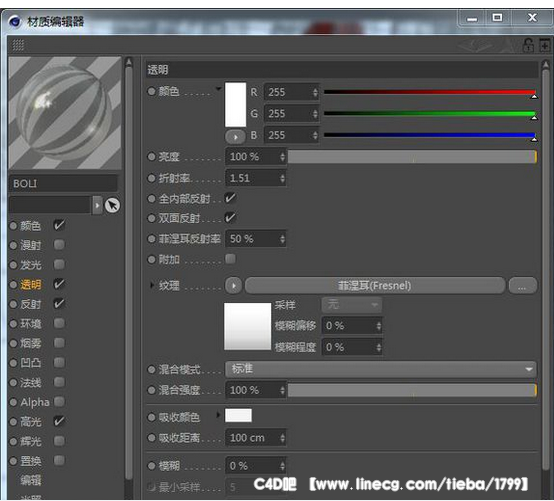Click the faded back arrow navigation icon
Viewport: 554px width, 501px height.
pos(475,45)
